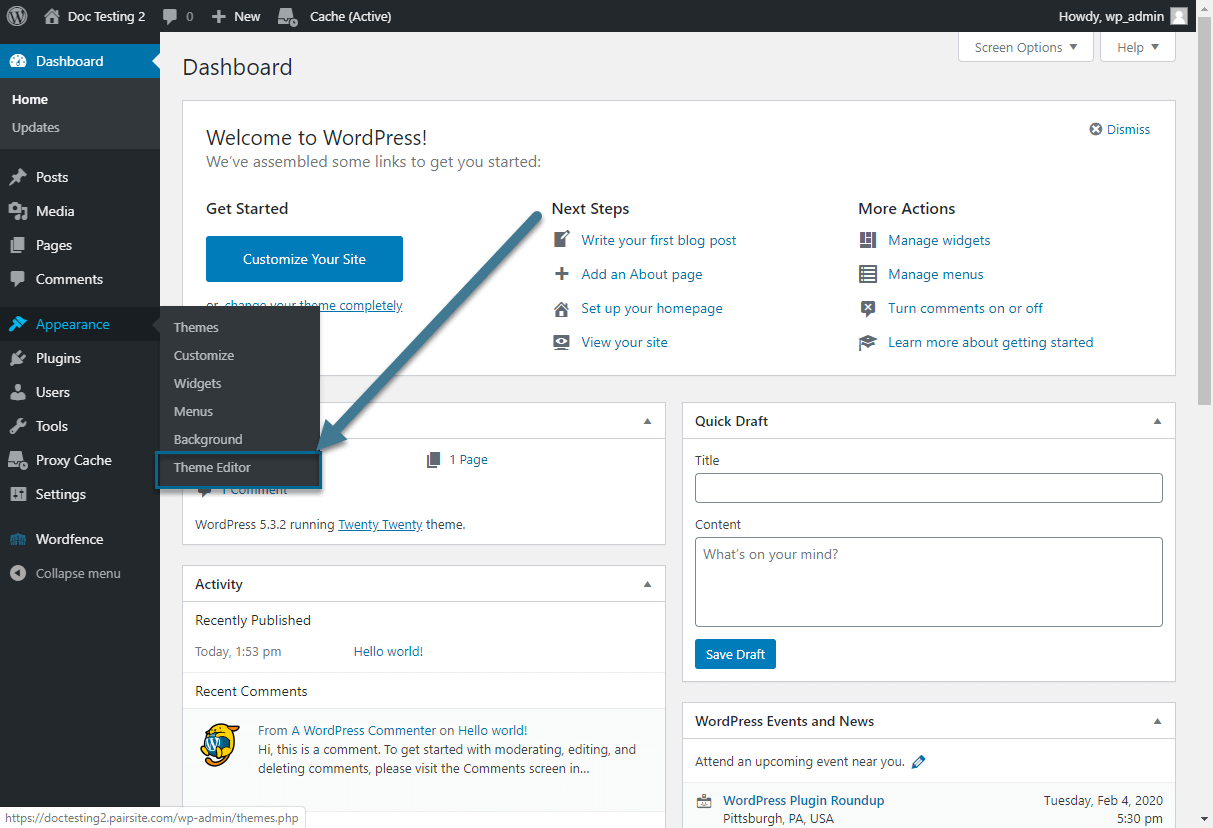Image resolution: width=1213 pixels, height=828 pixels.
Task: Open the Write your first blog post link
Action: (x=658, y=240)
